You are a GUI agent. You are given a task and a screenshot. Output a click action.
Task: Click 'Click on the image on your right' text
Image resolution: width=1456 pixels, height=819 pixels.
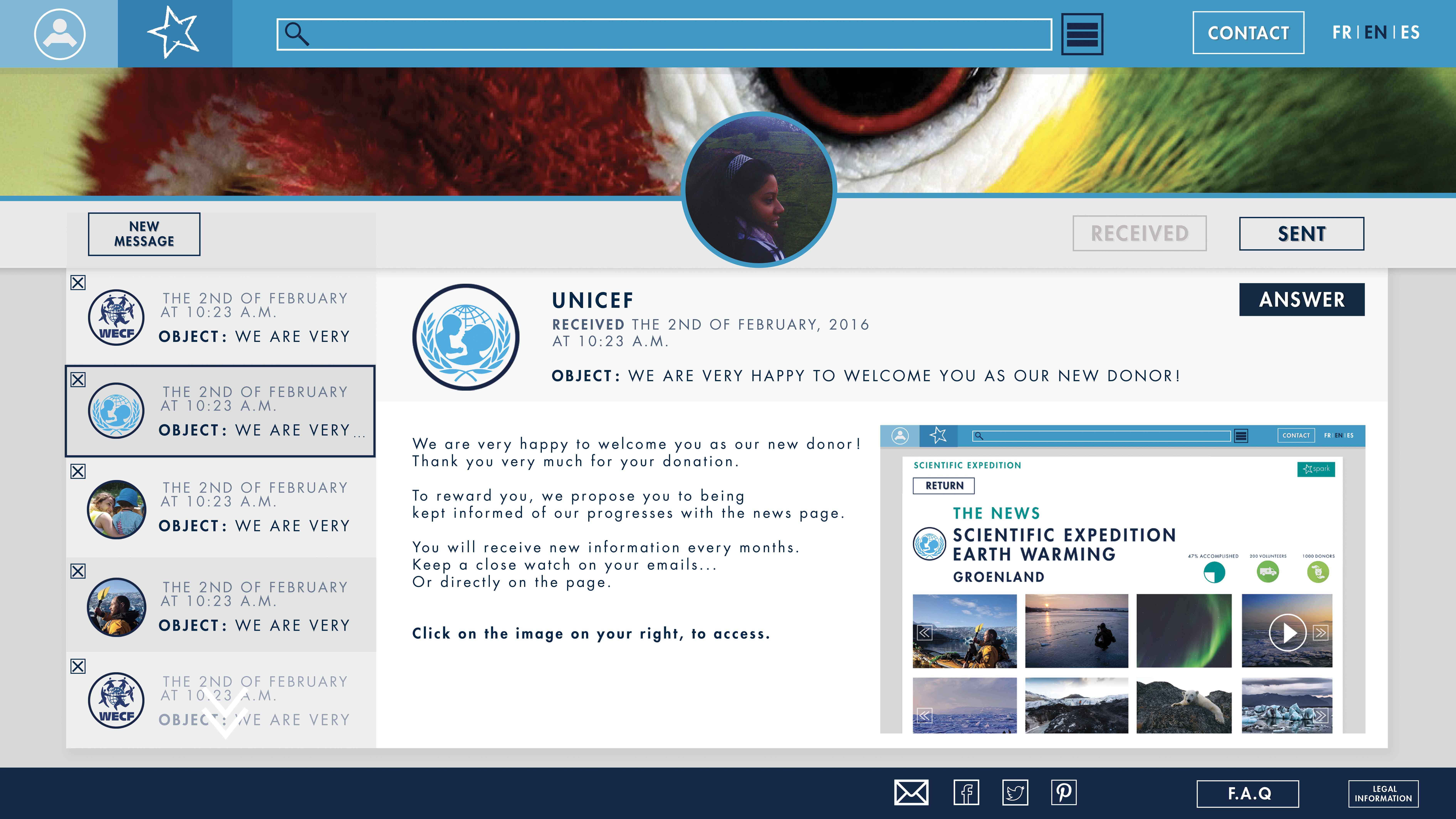pos(591,634)
